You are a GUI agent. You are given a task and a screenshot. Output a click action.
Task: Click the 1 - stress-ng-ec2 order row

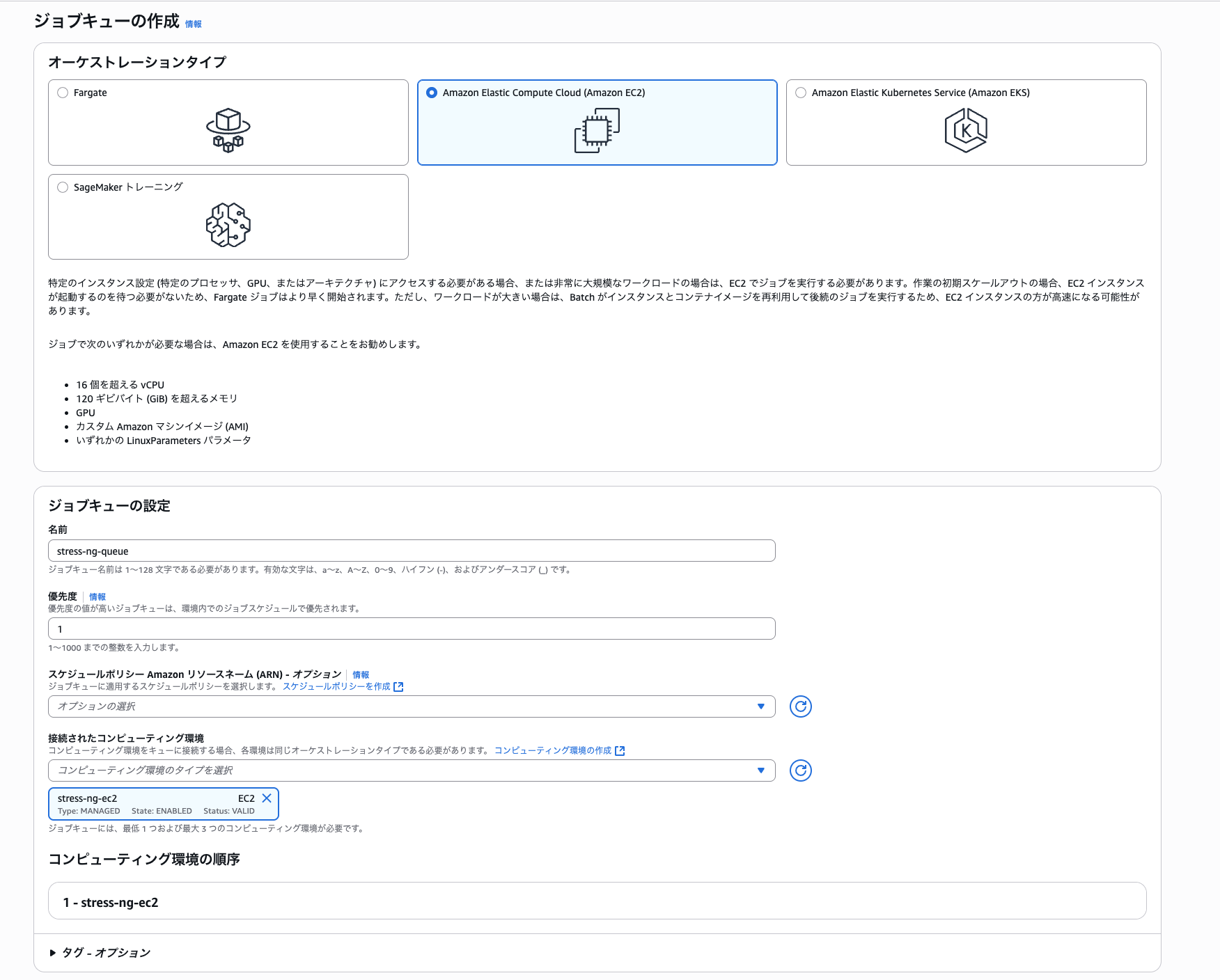point(597,901)
